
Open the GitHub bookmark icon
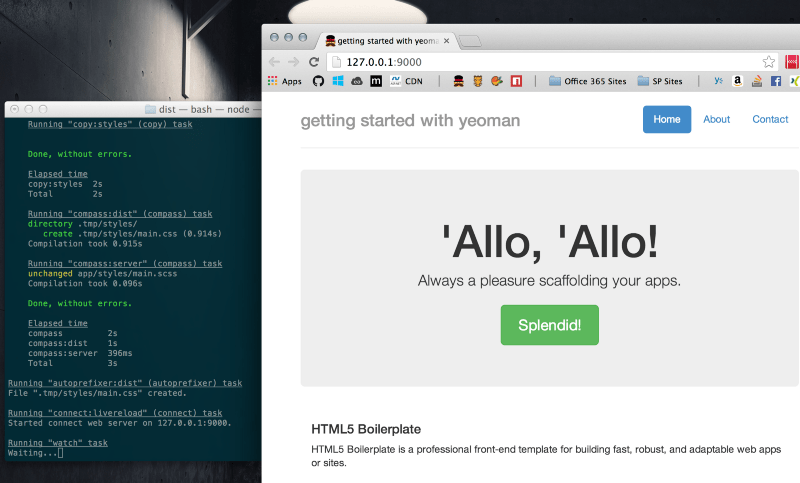click(319, 81)
